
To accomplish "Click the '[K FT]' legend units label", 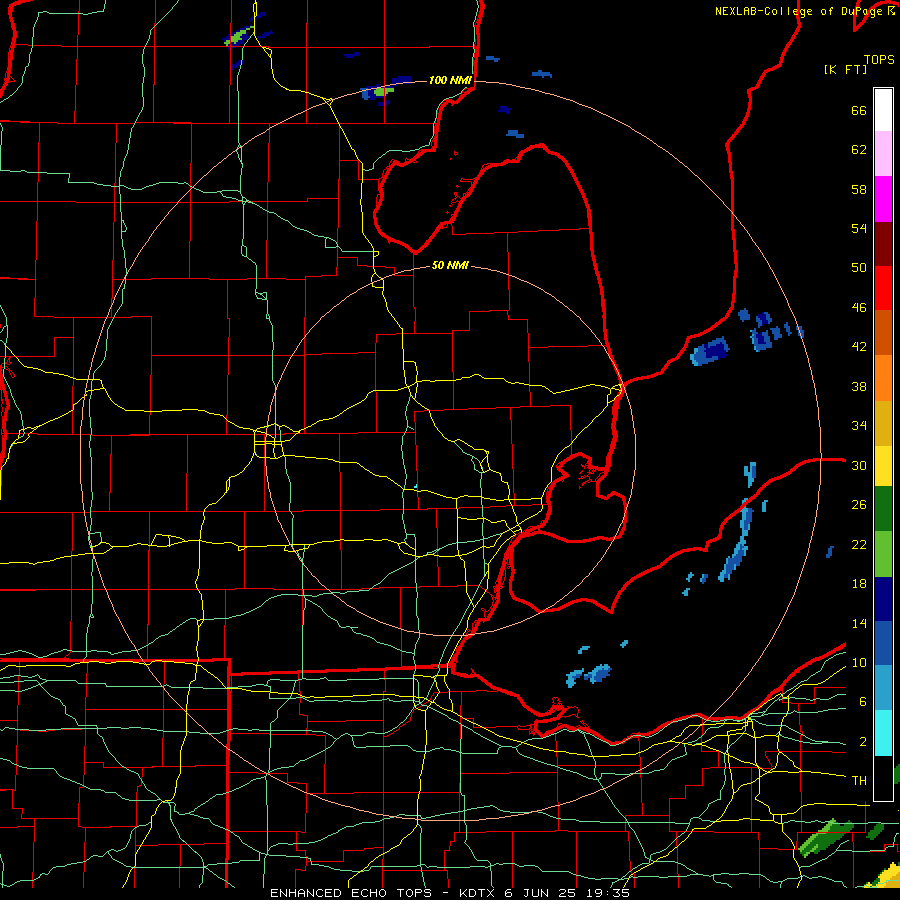I will (x=845, y=69).
